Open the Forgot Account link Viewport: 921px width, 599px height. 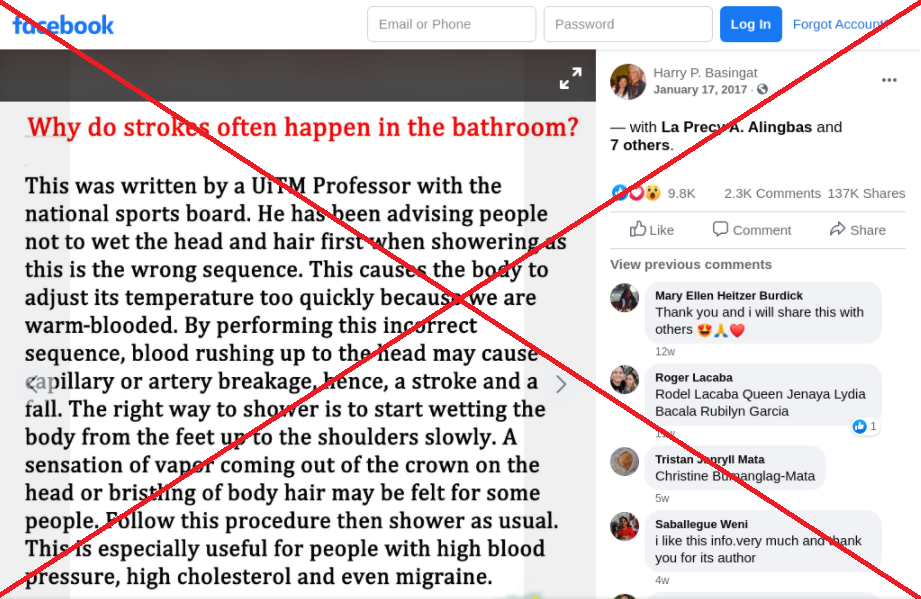[840, 24]
